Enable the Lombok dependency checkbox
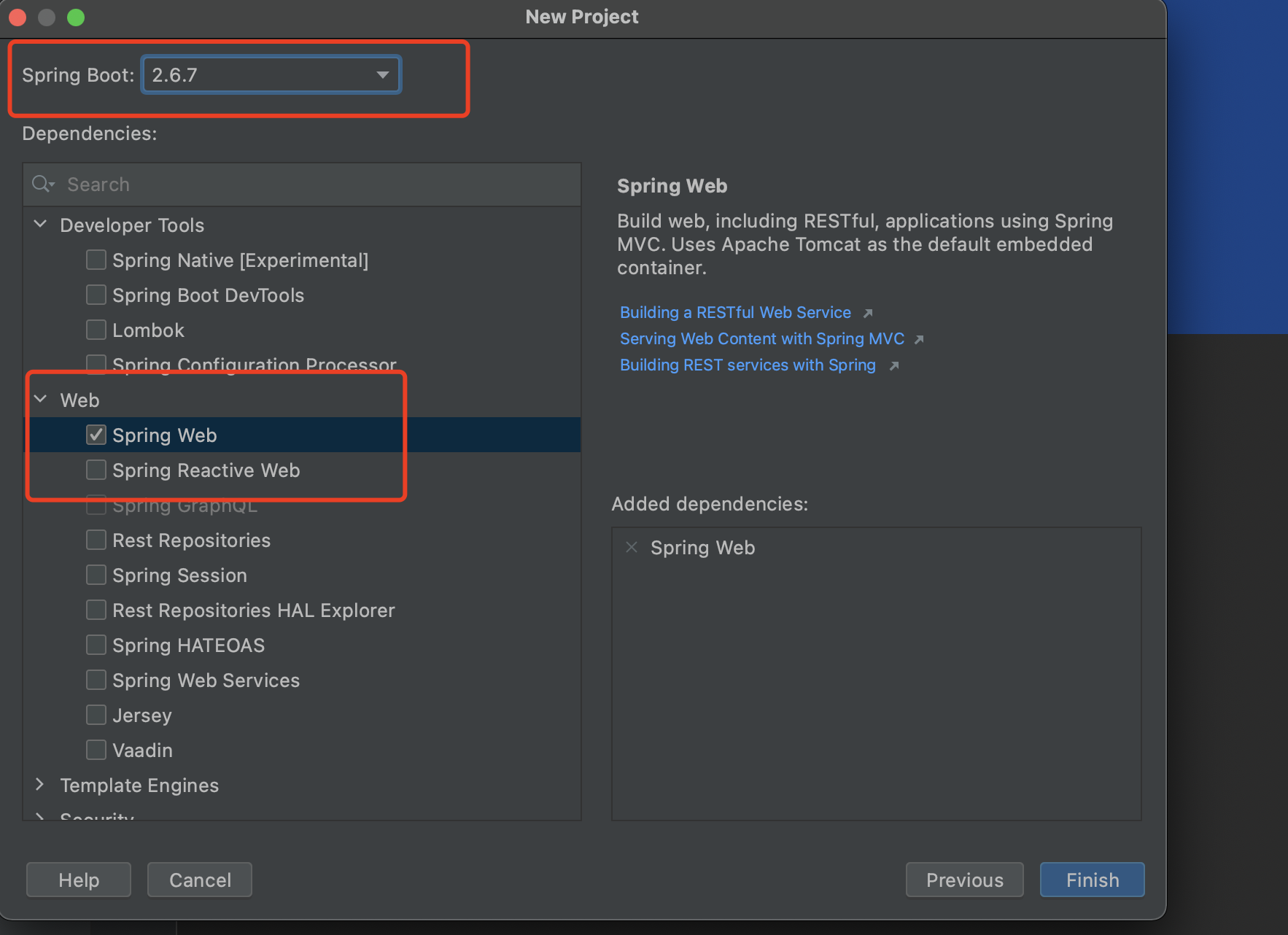This screenshot has height=935, width=1288. click(96, 330)
